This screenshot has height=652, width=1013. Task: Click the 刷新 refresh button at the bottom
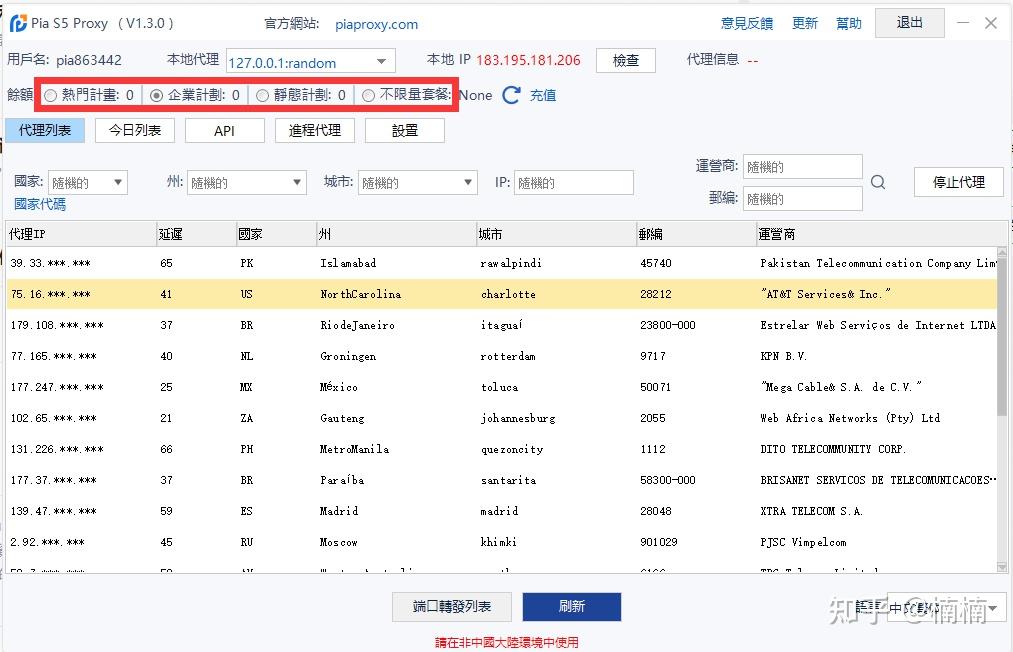point(571,607)
